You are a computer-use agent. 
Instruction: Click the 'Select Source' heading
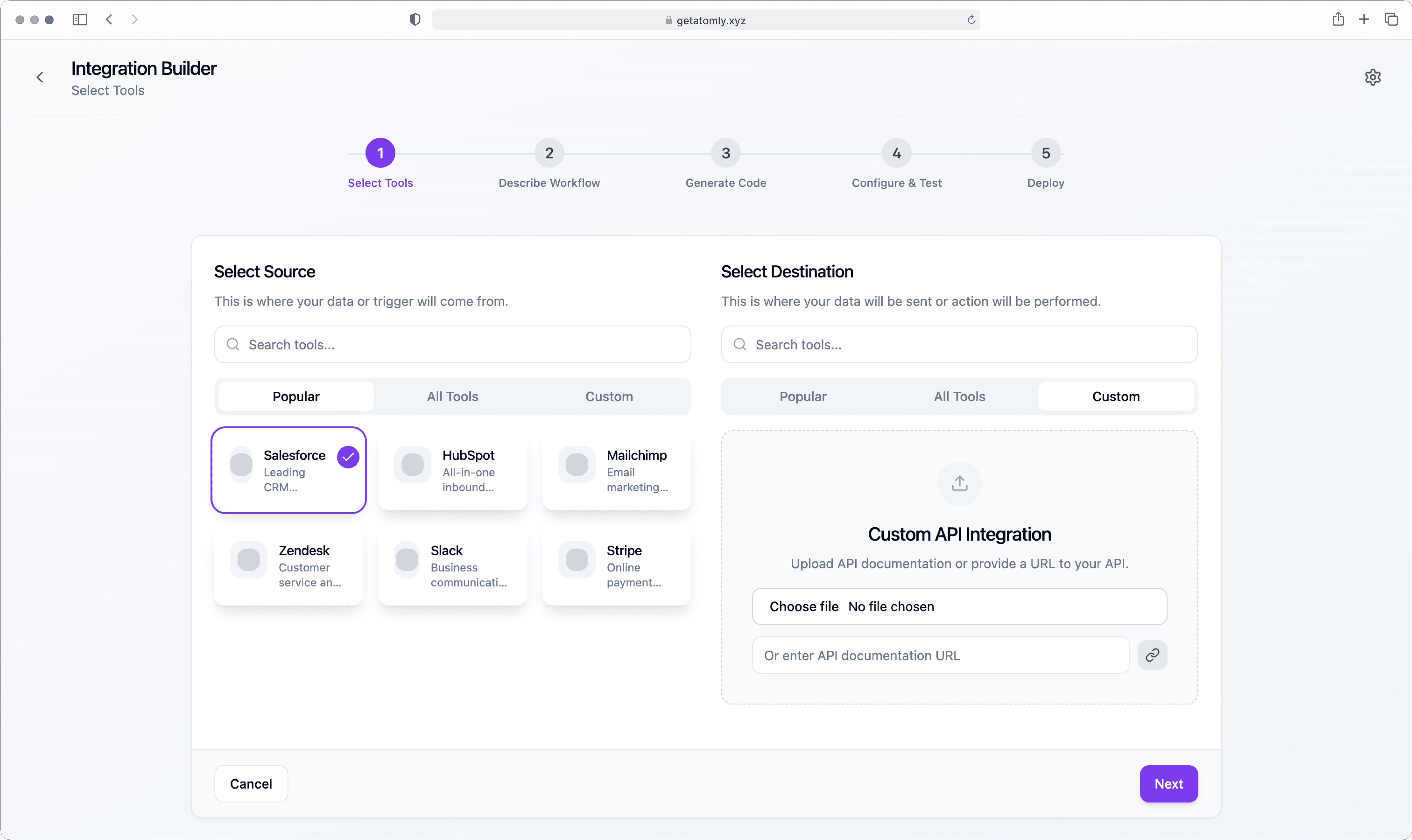pyautogui.click(x=264, y=272)
